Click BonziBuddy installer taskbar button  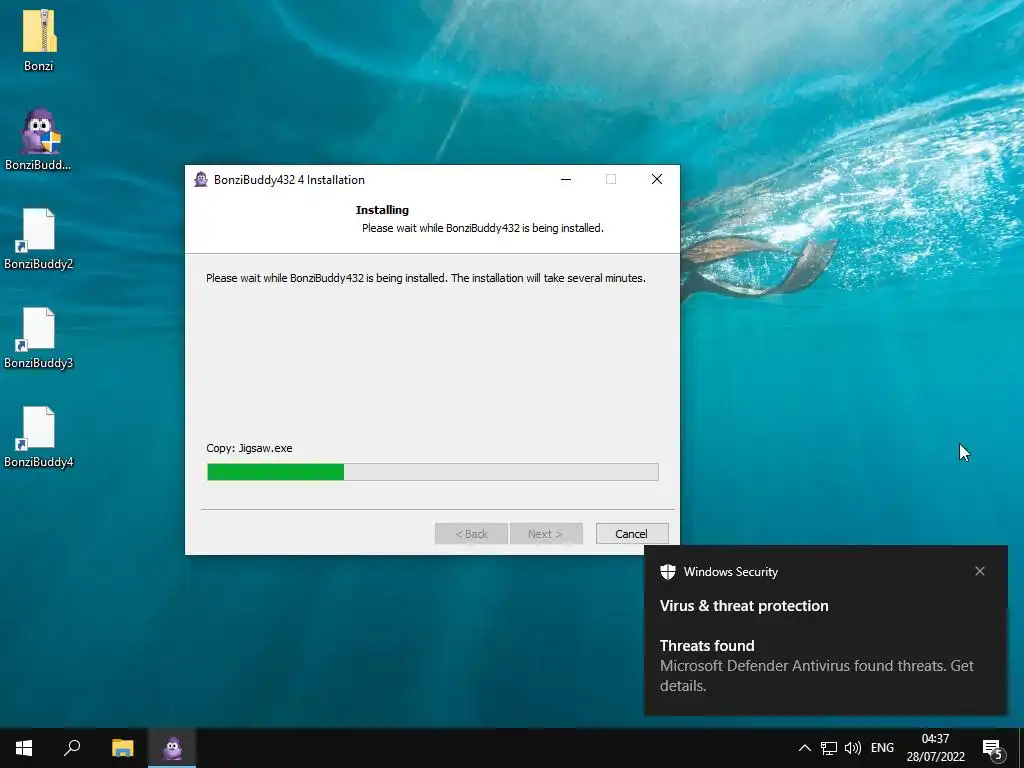coord(172,748)
